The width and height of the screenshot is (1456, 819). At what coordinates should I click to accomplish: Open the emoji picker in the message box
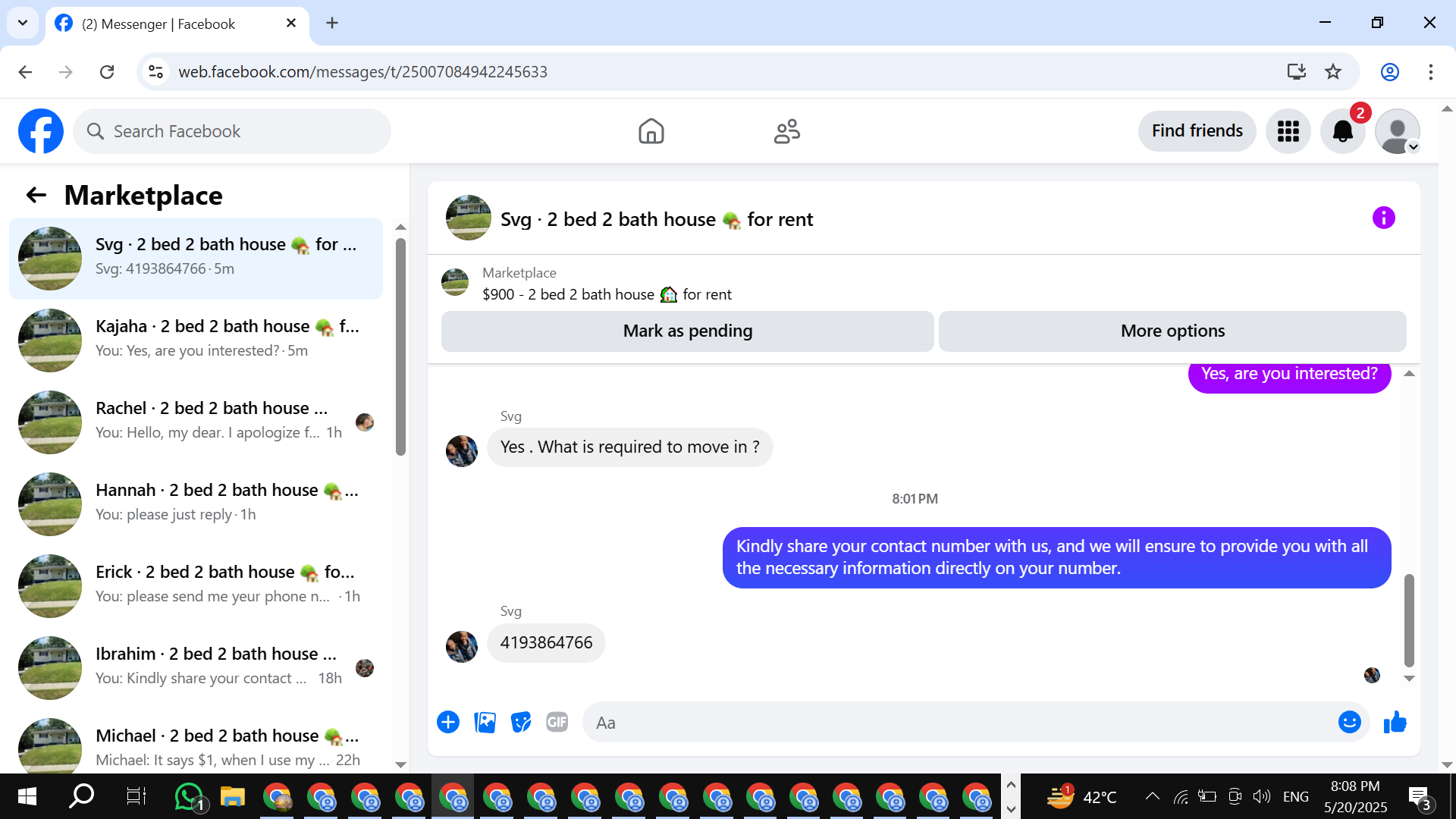[x=1349, y=723]
